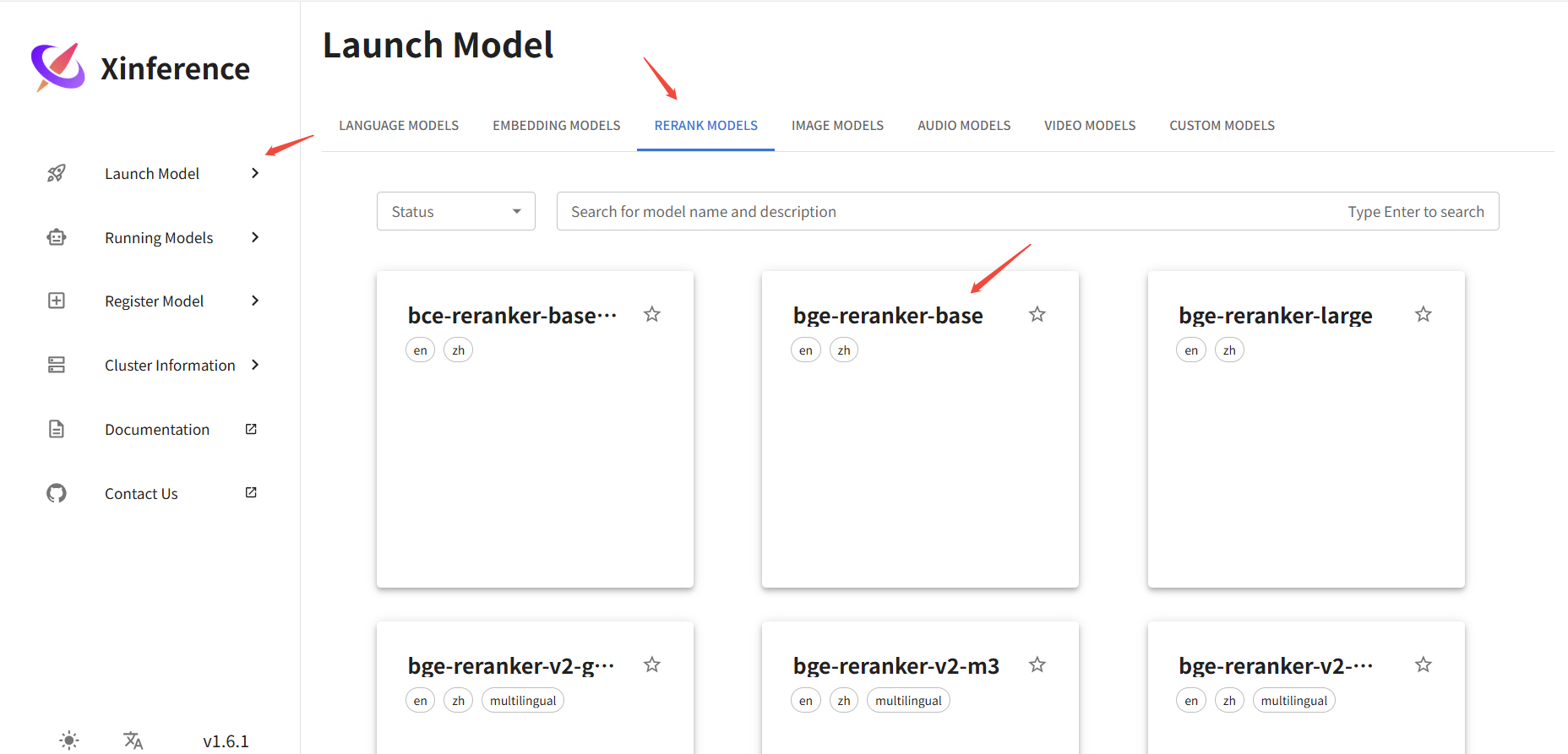Go to Launch Model in sidebar
Image resolution: width=1568 pixels, height=754 pixels.
point(152,173)
